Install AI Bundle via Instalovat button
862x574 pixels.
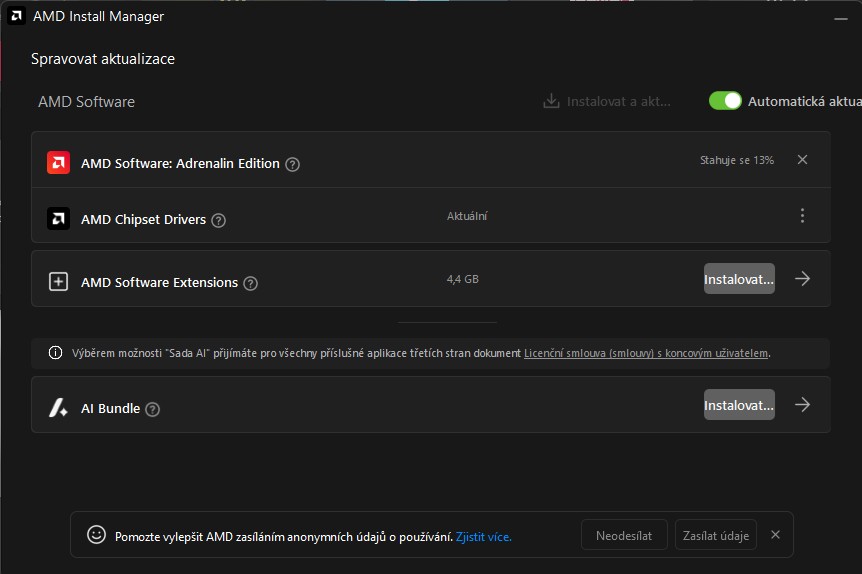click(x=739, y=405)
